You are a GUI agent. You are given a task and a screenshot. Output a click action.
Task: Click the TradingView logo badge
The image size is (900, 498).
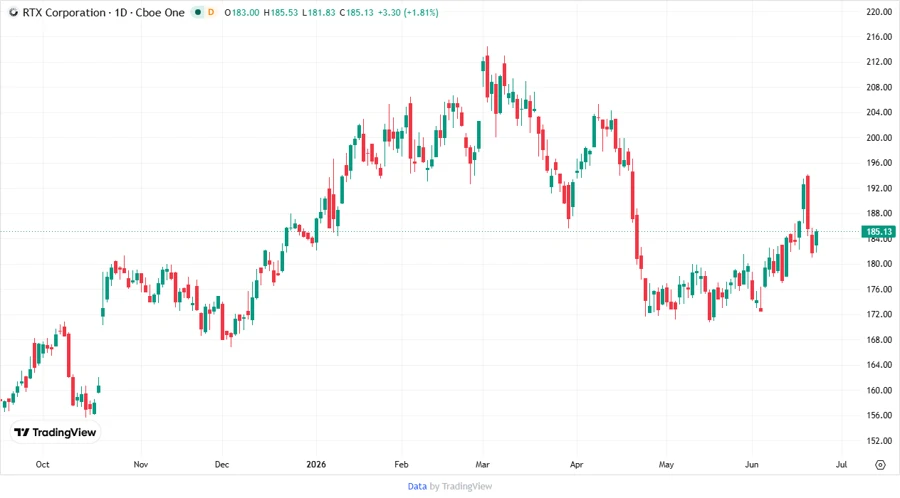tap(55, 432)
